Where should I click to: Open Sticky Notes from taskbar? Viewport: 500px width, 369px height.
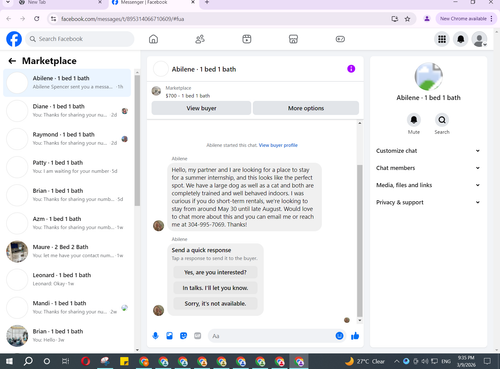(124, 361)
